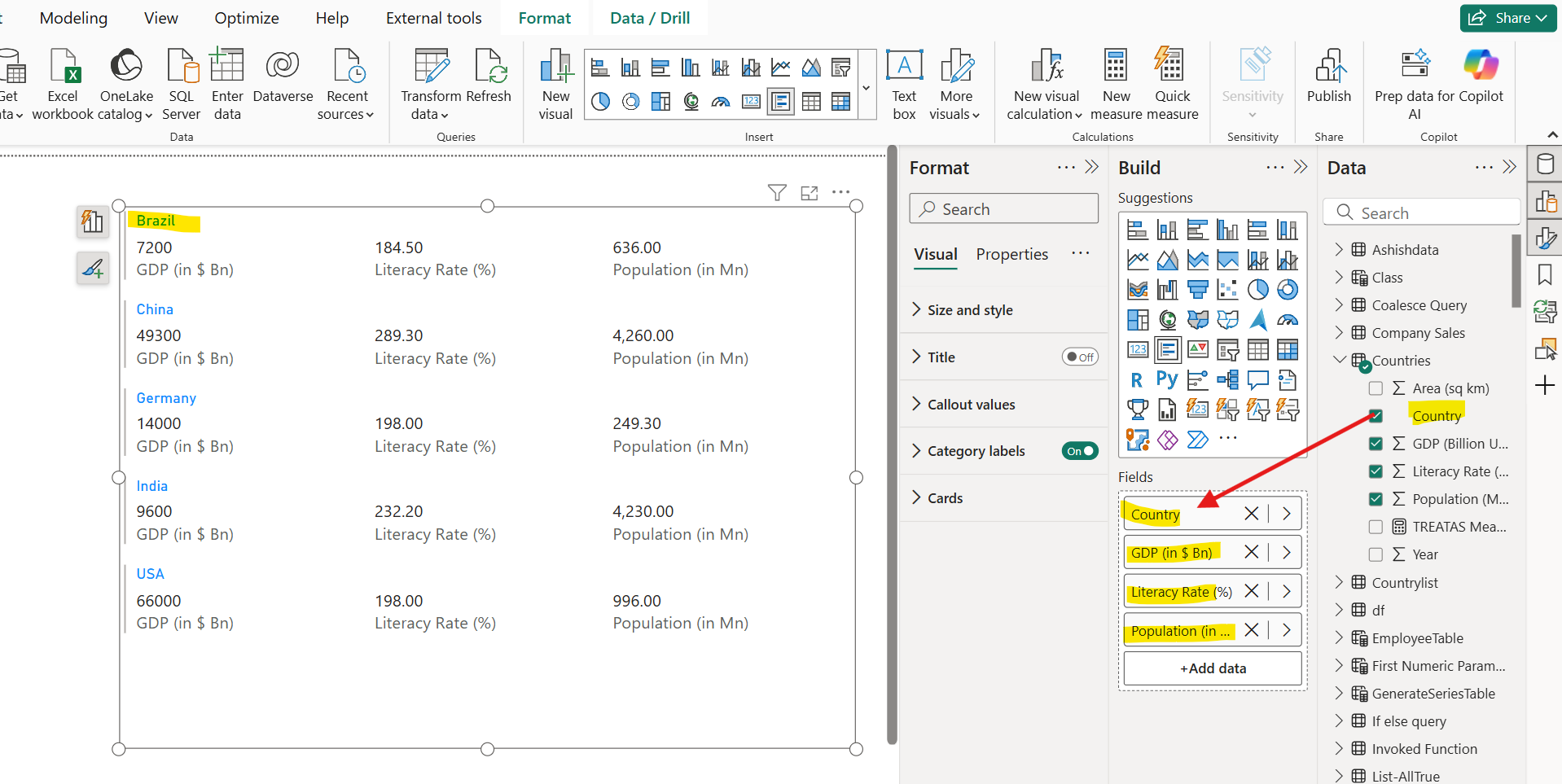
Task: Choose the pie chart visual suggestion
Action: (x=1257, y=289)
